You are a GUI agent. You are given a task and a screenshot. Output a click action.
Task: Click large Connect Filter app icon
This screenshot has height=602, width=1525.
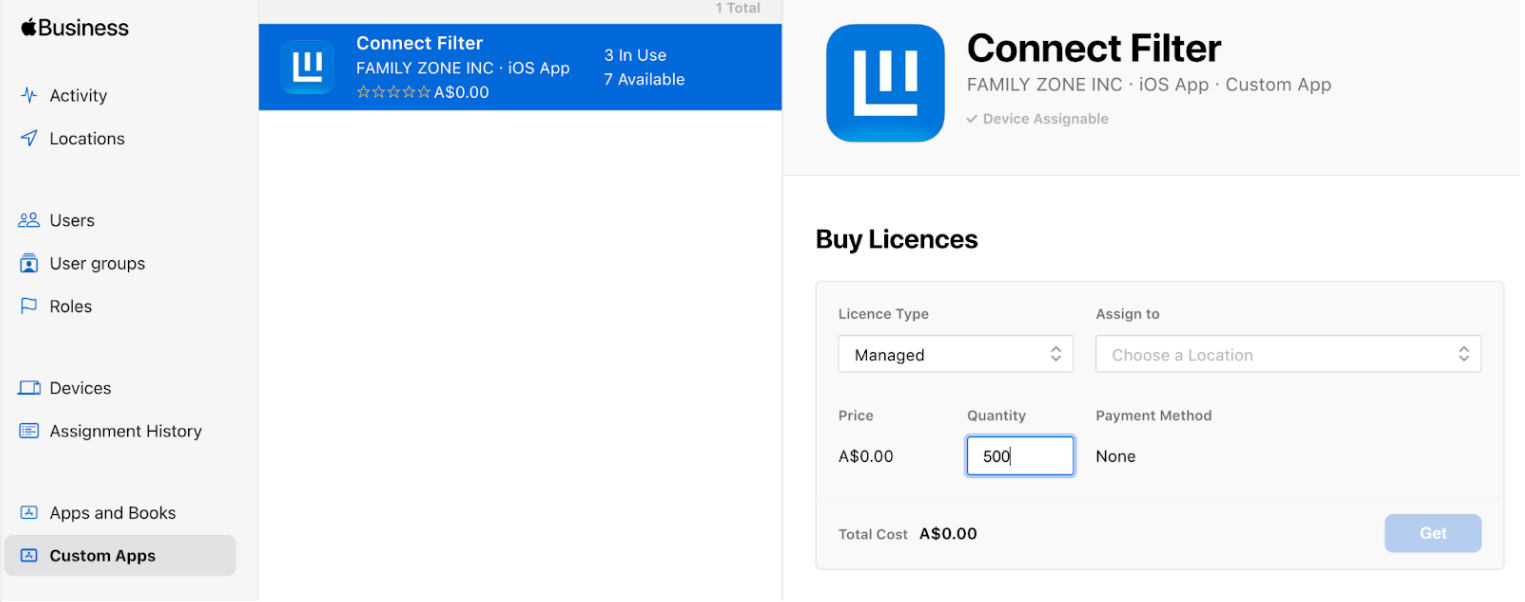(x=885, y=83)
